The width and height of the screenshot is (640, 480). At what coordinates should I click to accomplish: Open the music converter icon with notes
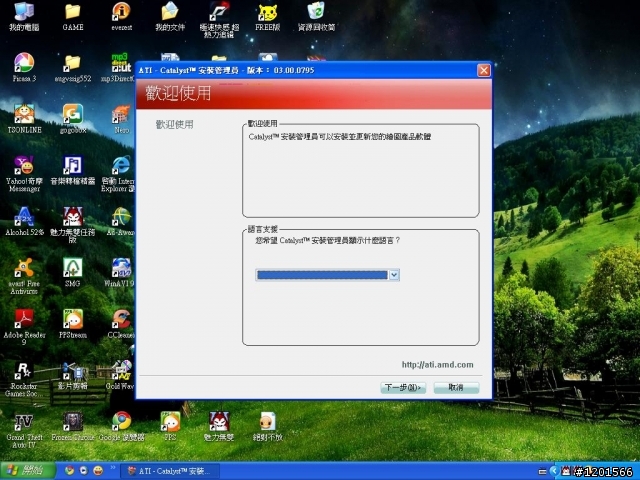click(73, 170)
